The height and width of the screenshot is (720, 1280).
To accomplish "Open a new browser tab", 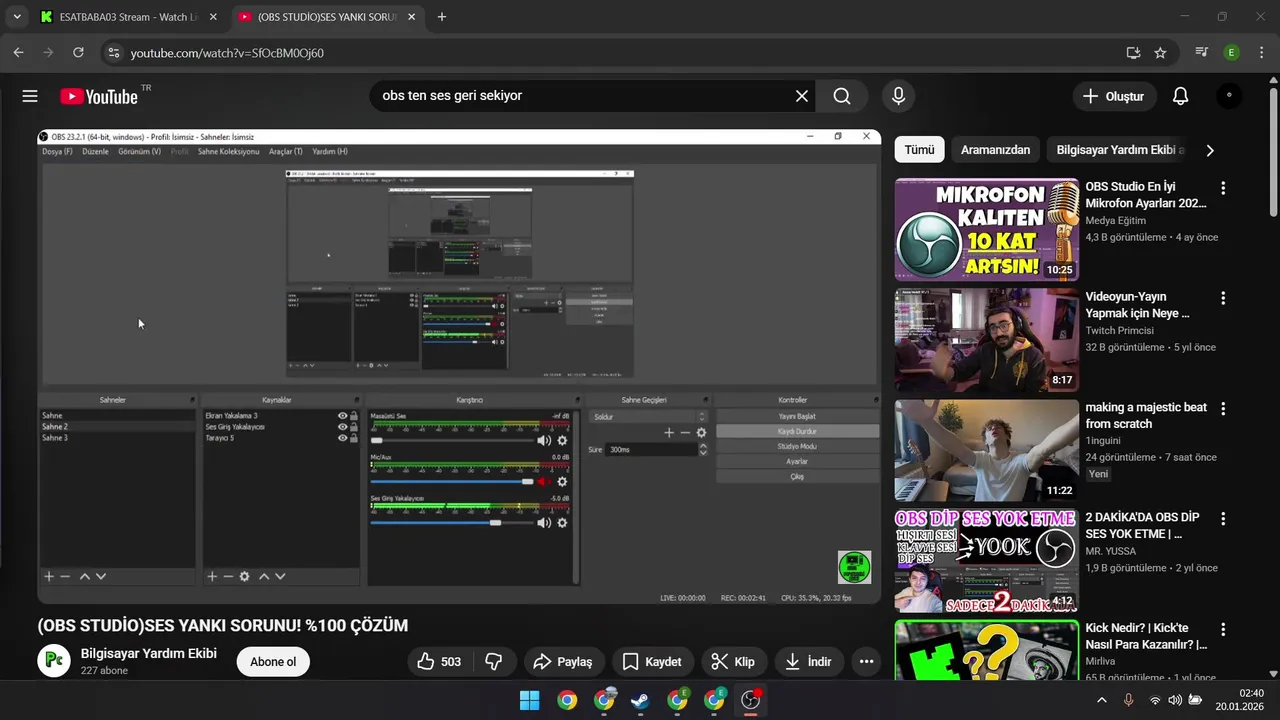I will [442, 17].
